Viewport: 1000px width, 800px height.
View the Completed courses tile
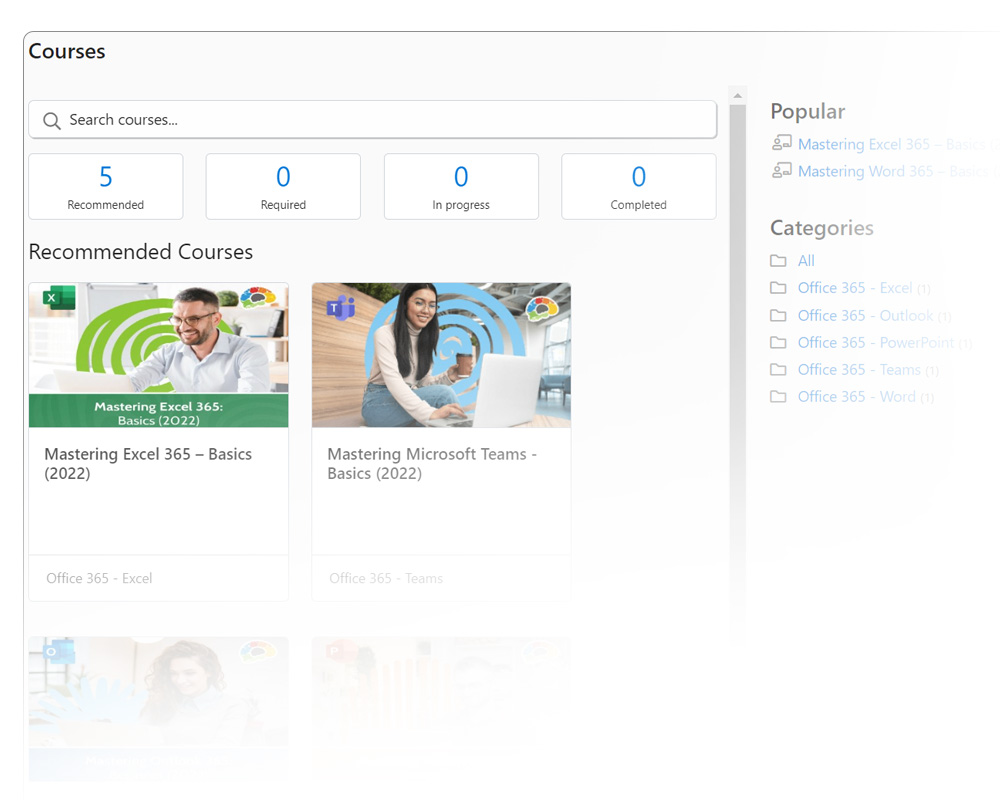[x=638, y=186]
